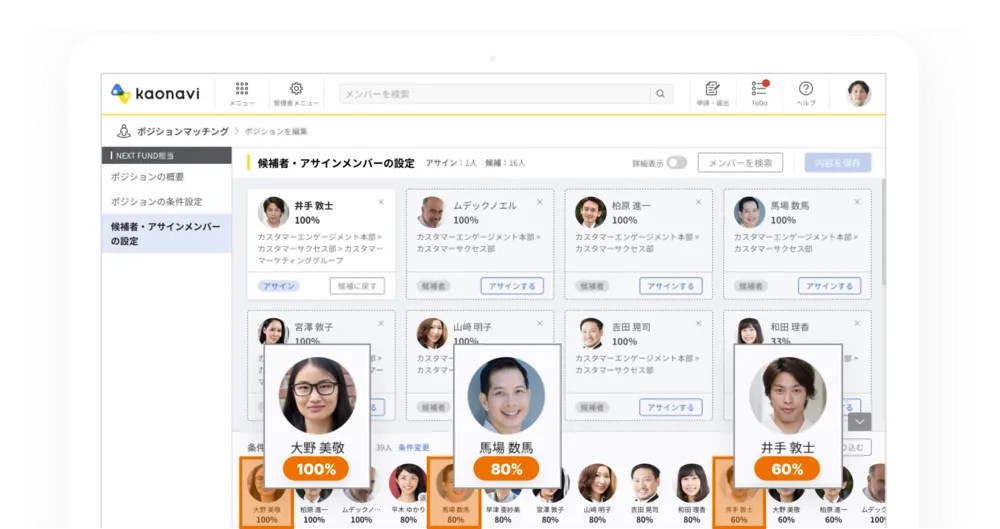Screen dimensions: 1000x529
Task: Remove the 宮澤 敦子 card with X
Action: click(x=381, y=324)
